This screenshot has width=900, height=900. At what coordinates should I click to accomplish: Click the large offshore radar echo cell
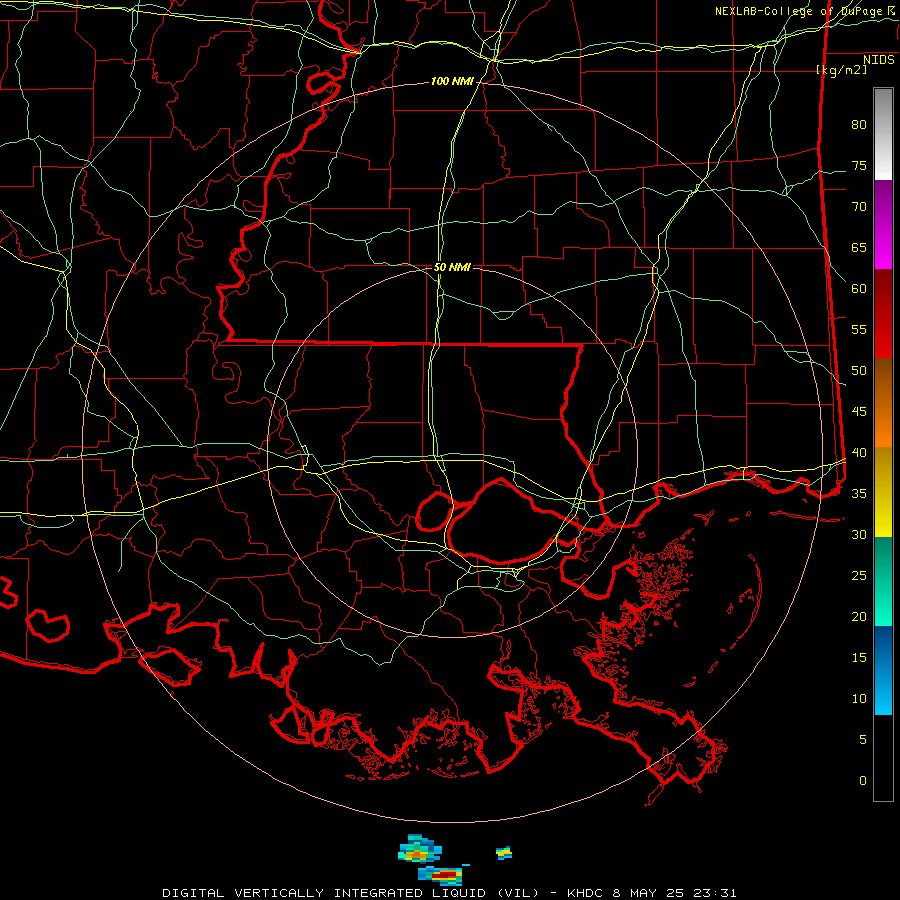pos(420,849)
